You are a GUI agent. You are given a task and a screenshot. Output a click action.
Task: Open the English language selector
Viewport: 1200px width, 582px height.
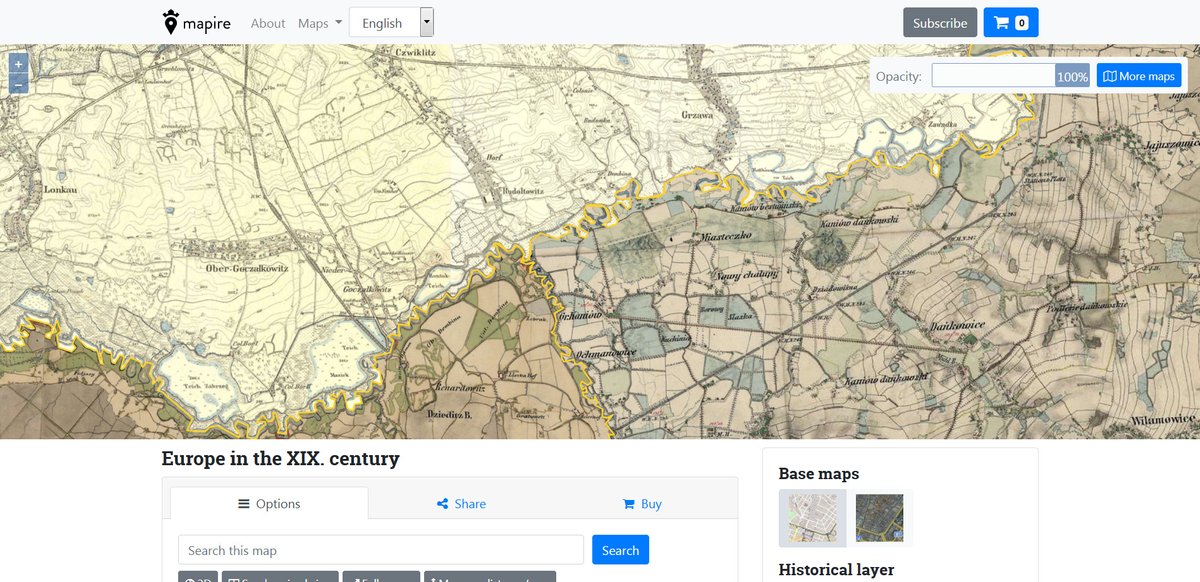click(x=384, y=22)
